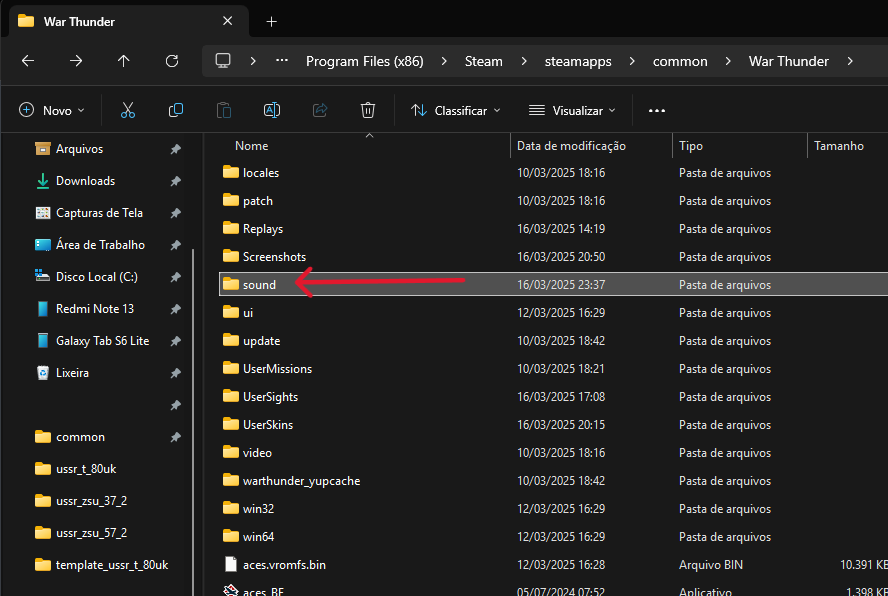Navigate back to previous folder
888x596 pixels.
28,61
